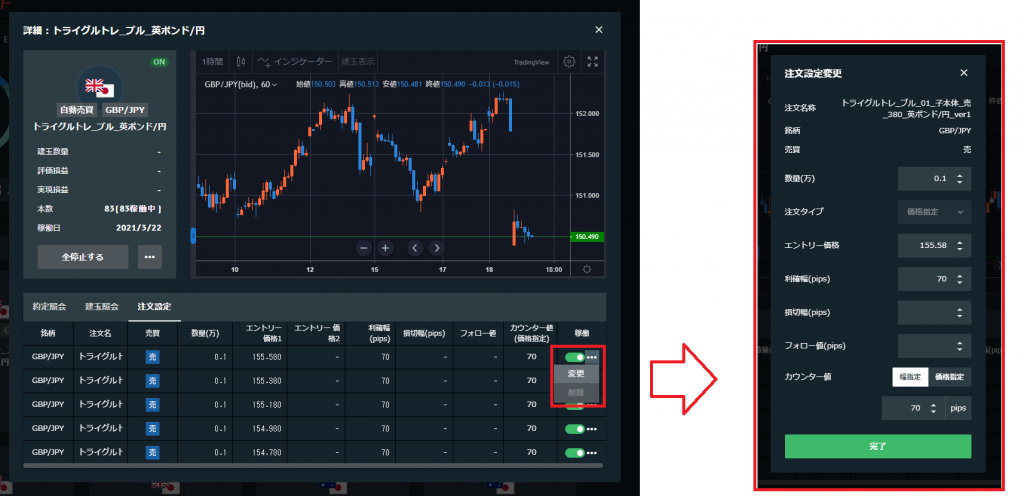
Task: Switch to the 約定照会 tab
Action: coord(50,306)
